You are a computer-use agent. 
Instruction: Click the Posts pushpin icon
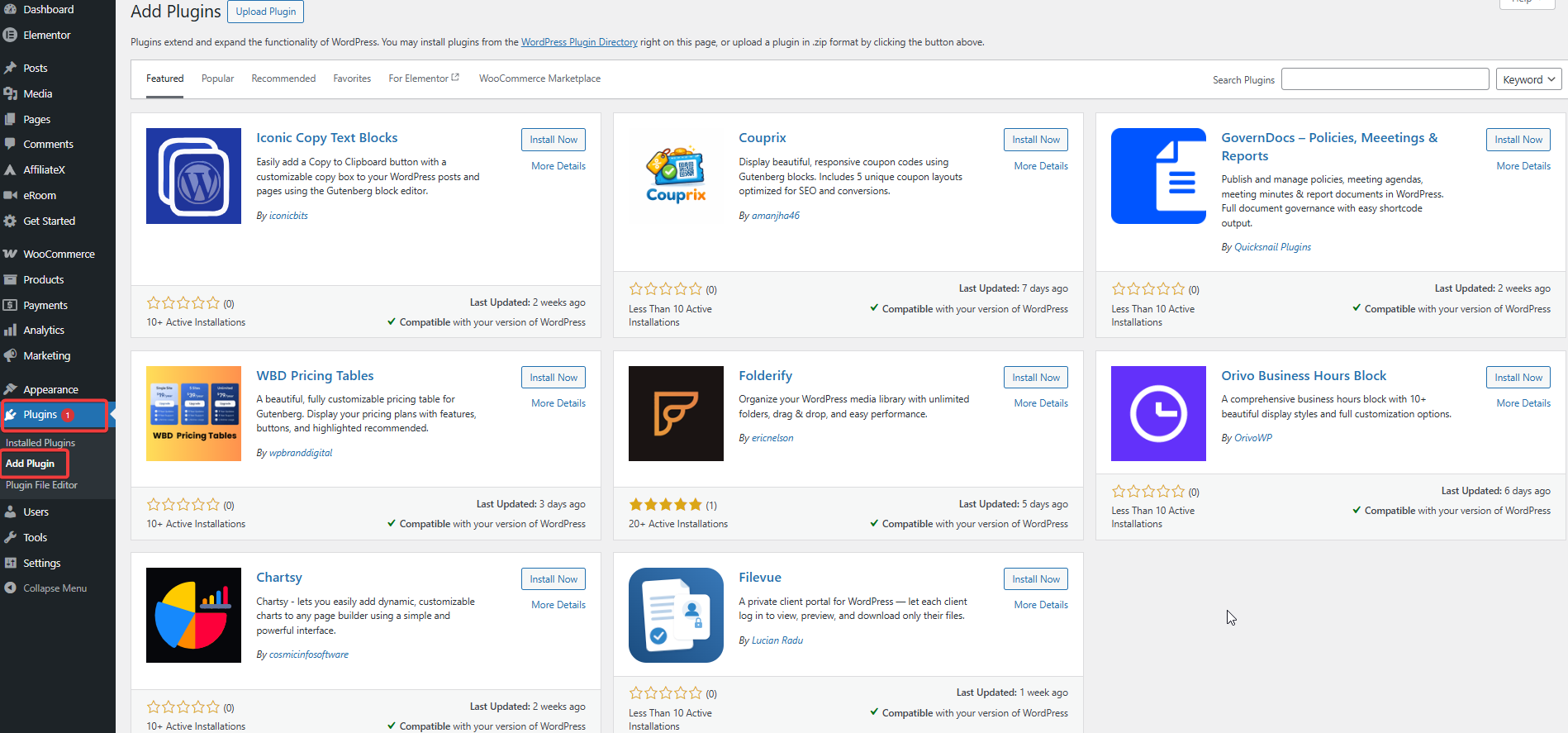point(11,68)
